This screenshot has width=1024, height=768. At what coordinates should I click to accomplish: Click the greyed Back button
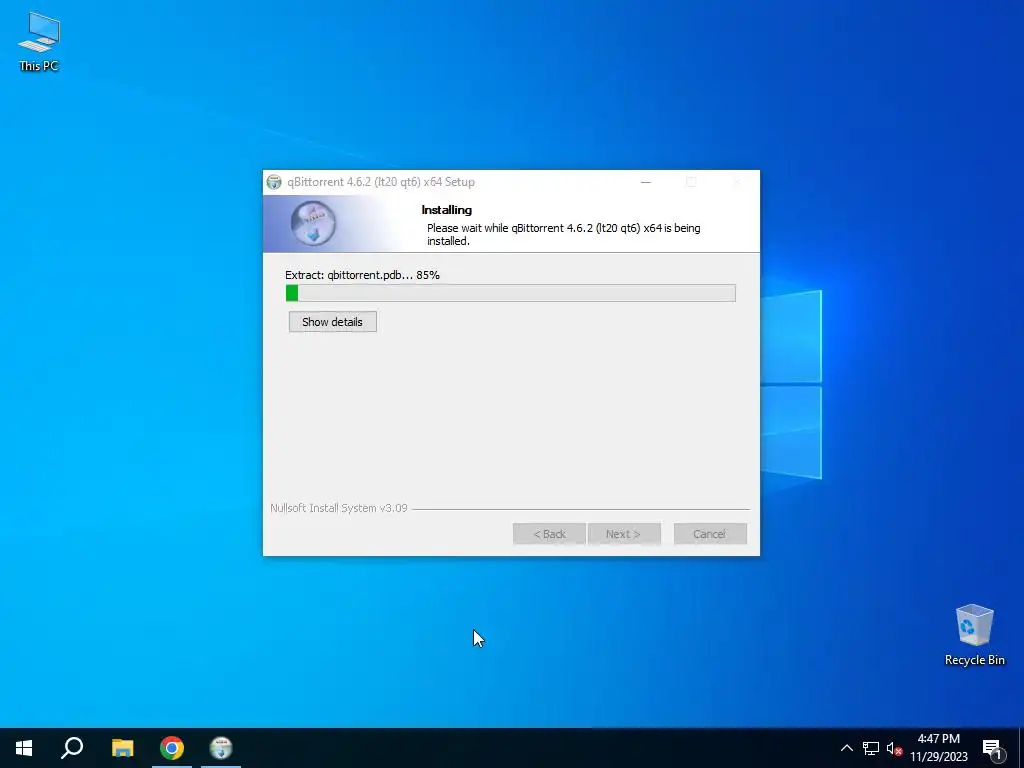pos(549,534)
